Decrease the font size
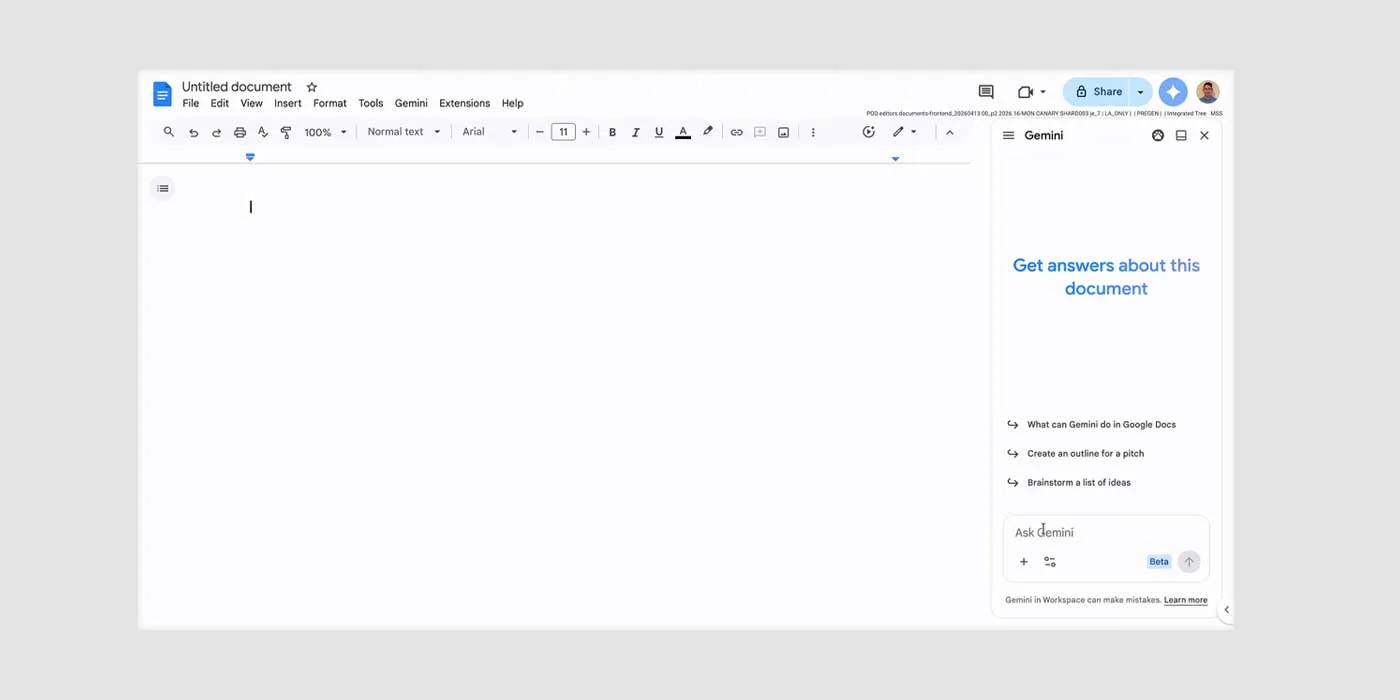The width and height of the screenshot is (1400, 700). pos(540,132)
